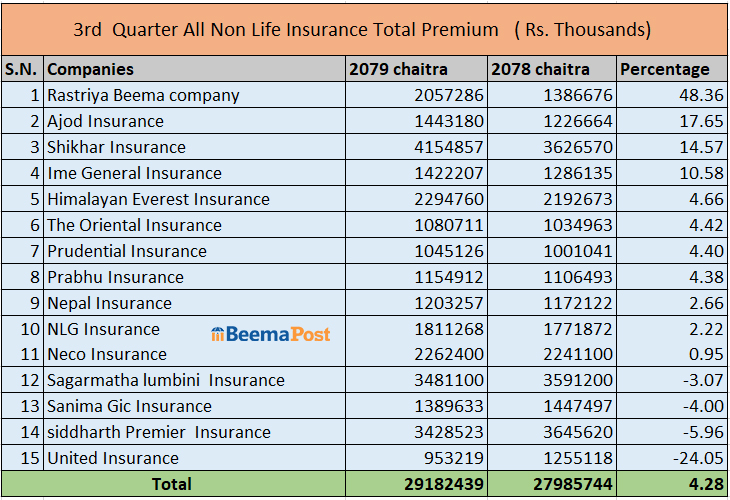Click the table title about 3rd Quarter premium
This screenshot has height=500, width=730.
point(363,30)
